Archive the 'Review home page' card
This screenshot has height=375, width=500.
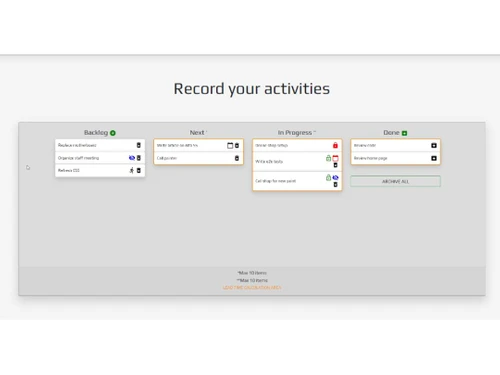pyautogui.click(x=434, y=158)
